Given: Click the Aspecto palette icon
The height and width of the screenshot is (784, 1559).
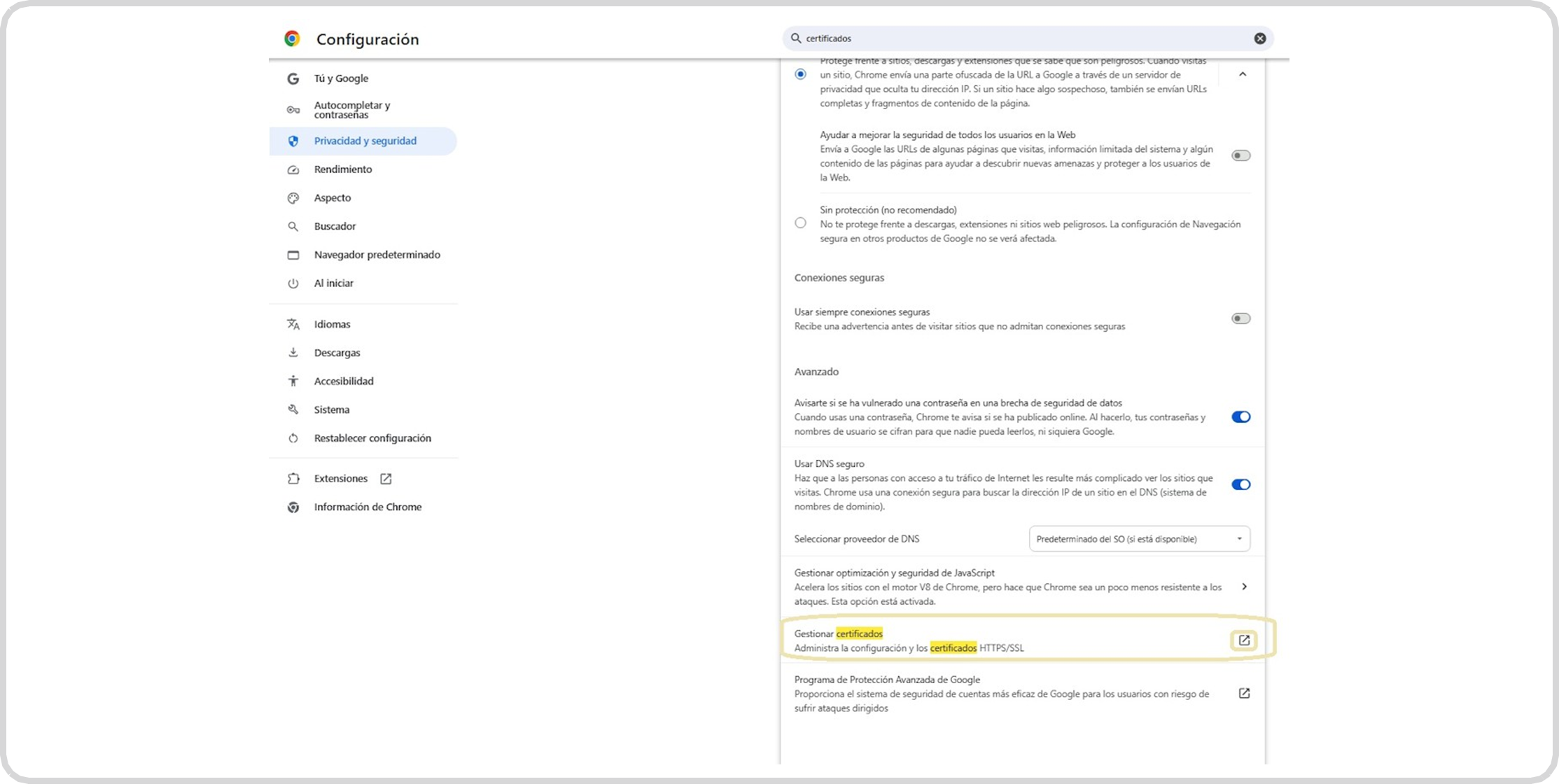Looking at the screenshot, I should click(293, 198).
